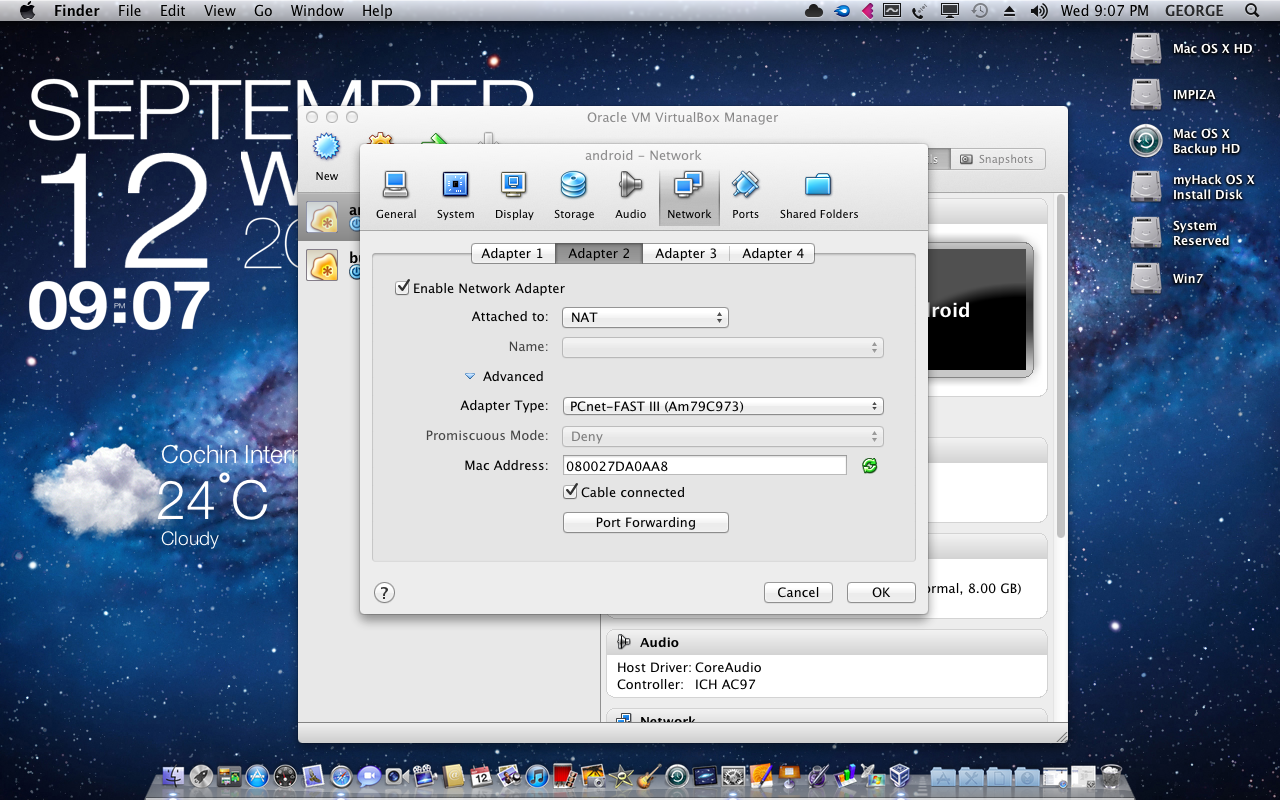Screen dimensions: 1280x800
Task: Click the GEORGE user menu
Action: [x=1194, y=11]
